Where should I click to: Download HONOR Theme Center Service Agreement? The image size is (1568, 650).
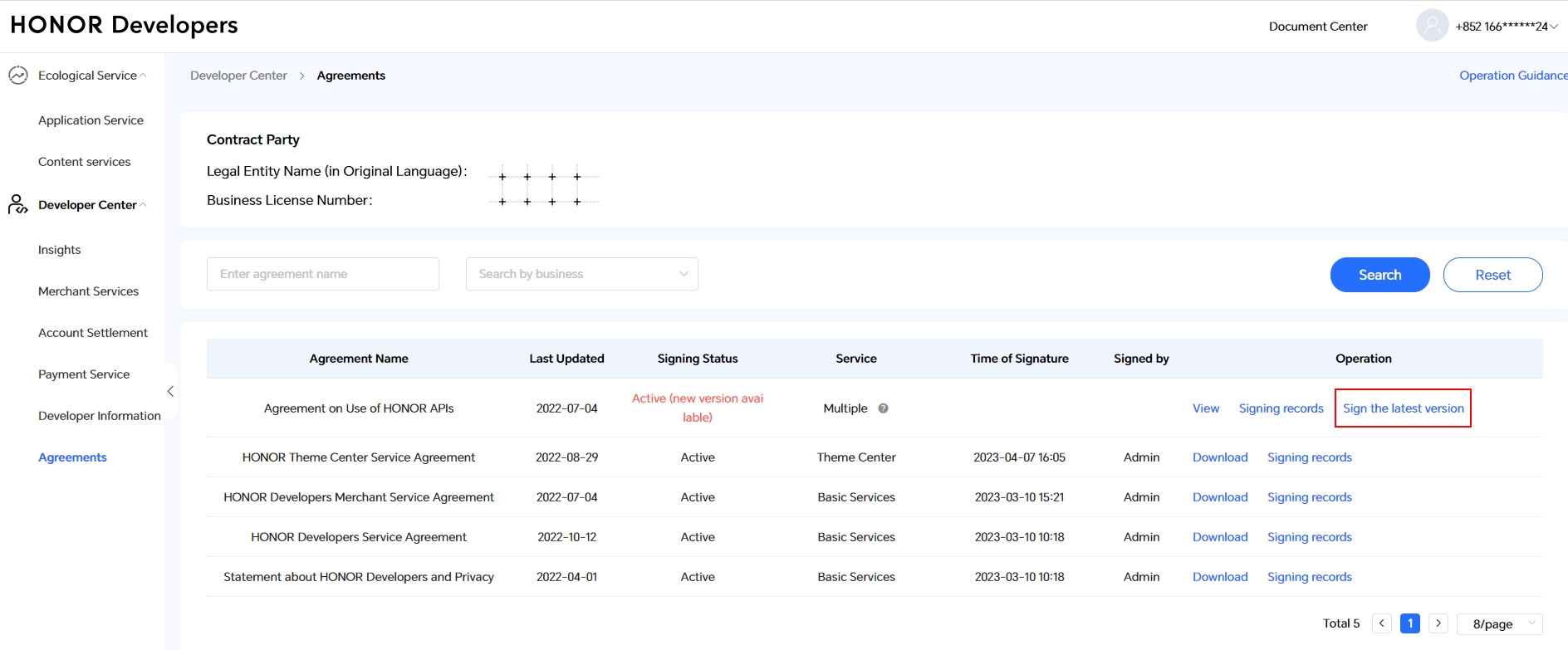(x=1220, y=457)
